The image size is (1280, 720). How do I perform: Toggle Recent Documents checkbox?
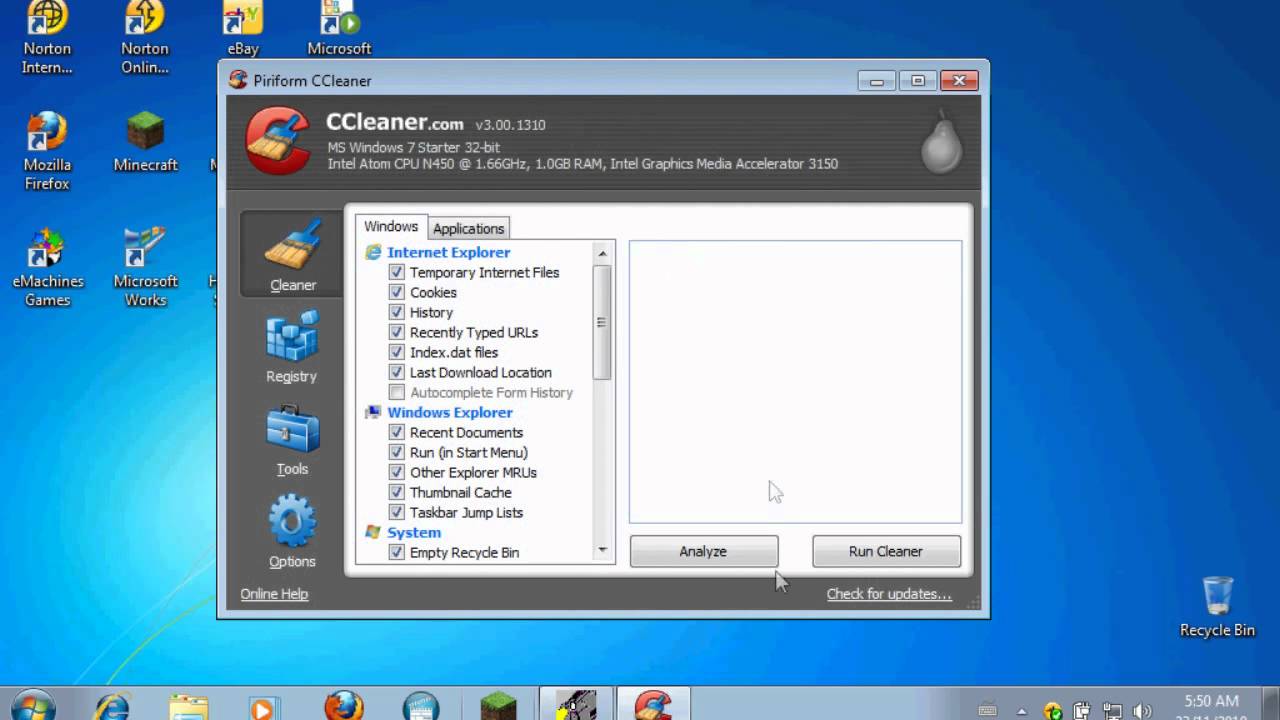point(397,432)
